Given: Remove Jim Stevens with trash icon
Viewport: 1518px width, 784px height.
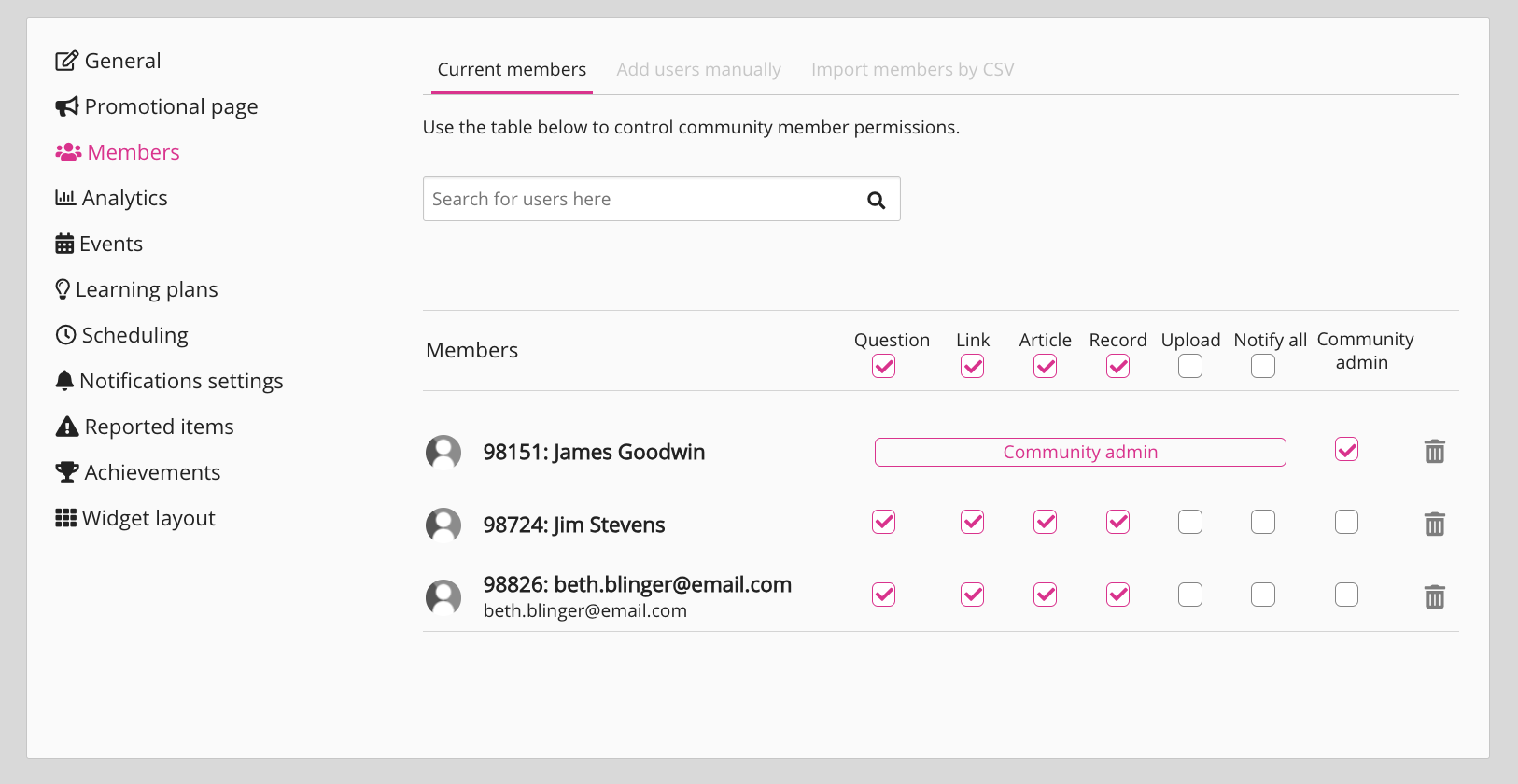Looking at the screenshot, I should pos(1434,525).
